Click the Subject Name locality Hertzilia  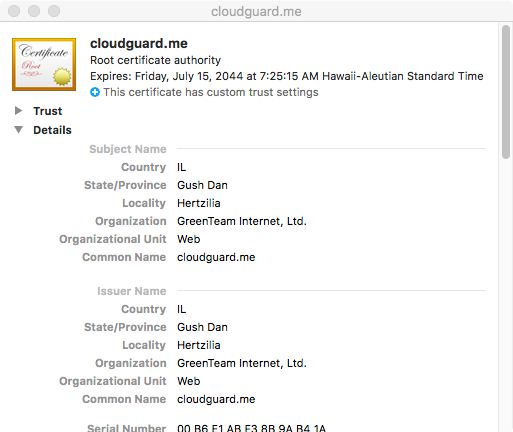coord(199,203)
